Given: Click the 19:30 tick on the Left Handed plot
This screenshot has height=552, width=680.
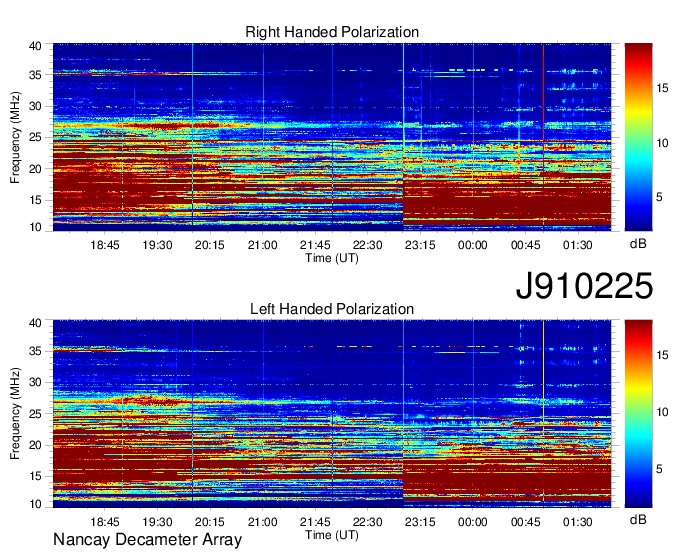Looking at the screenshot, I should (x=157, y=522).
